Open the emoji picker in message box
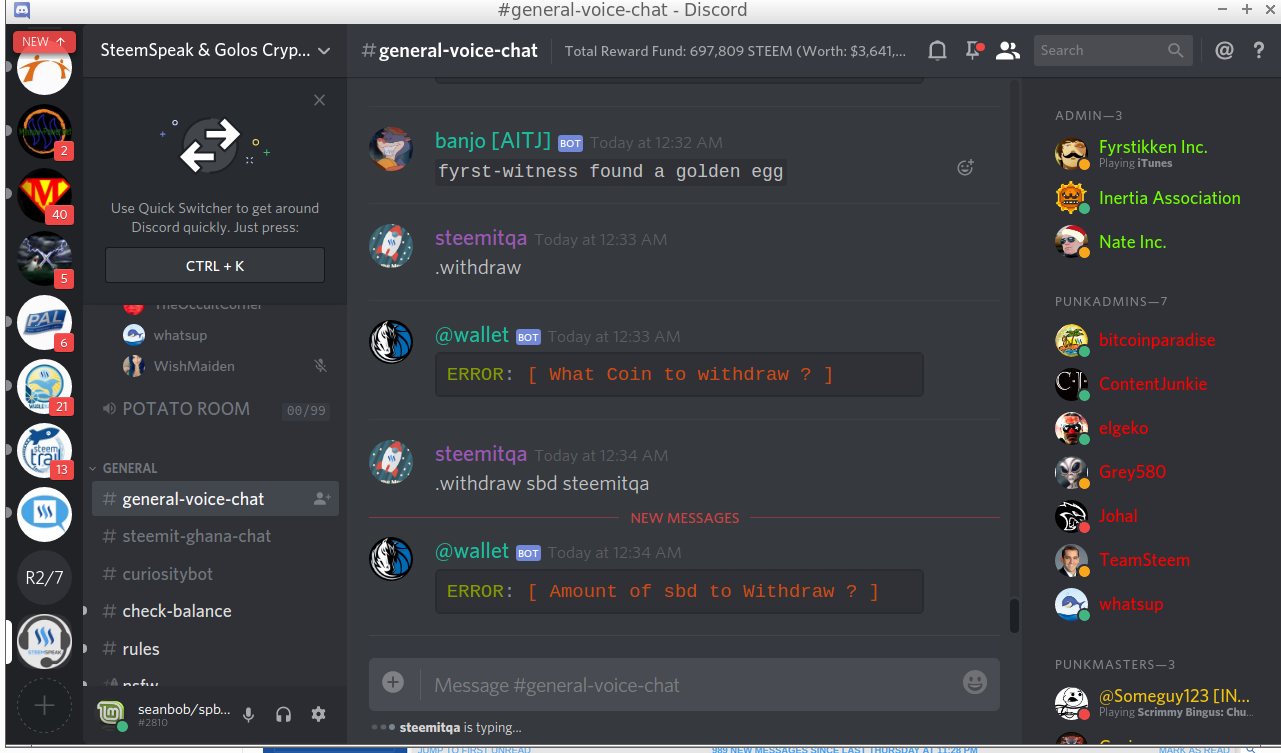Image resolution: width=1281 pixels, height=753 pixels. pyautogui.click(x=974, y=682)
